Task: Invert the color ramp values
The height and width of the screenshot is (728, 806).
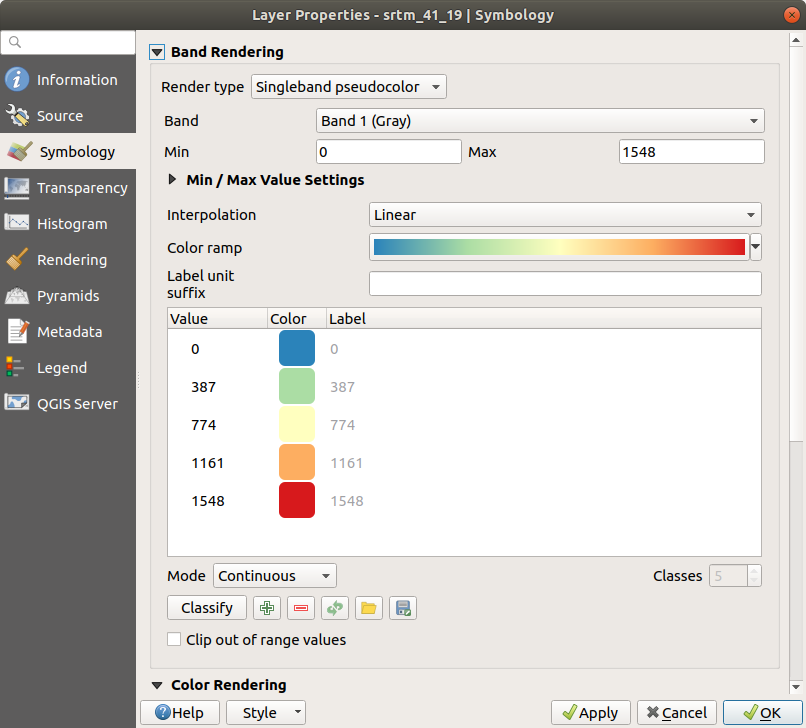Action: click(334, 607)
